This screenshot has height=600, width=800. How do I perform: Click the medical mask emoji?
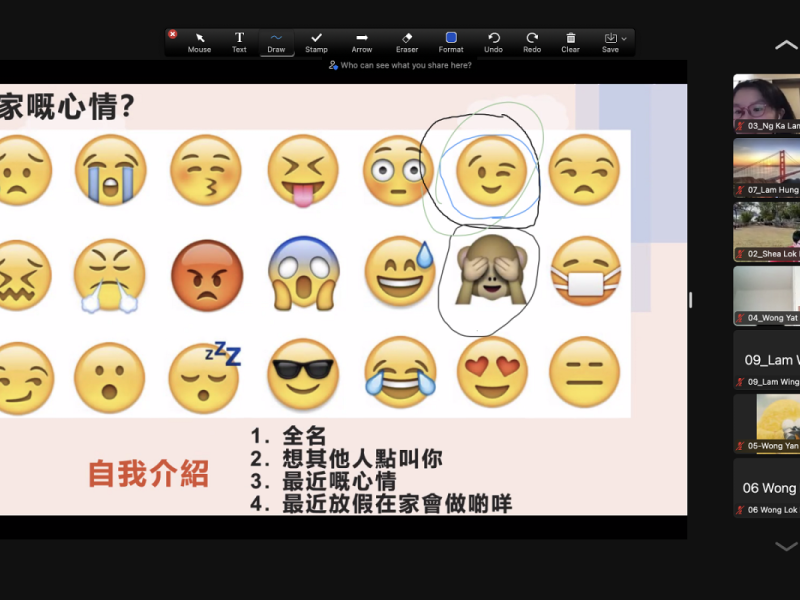click(x=586, y=271)
